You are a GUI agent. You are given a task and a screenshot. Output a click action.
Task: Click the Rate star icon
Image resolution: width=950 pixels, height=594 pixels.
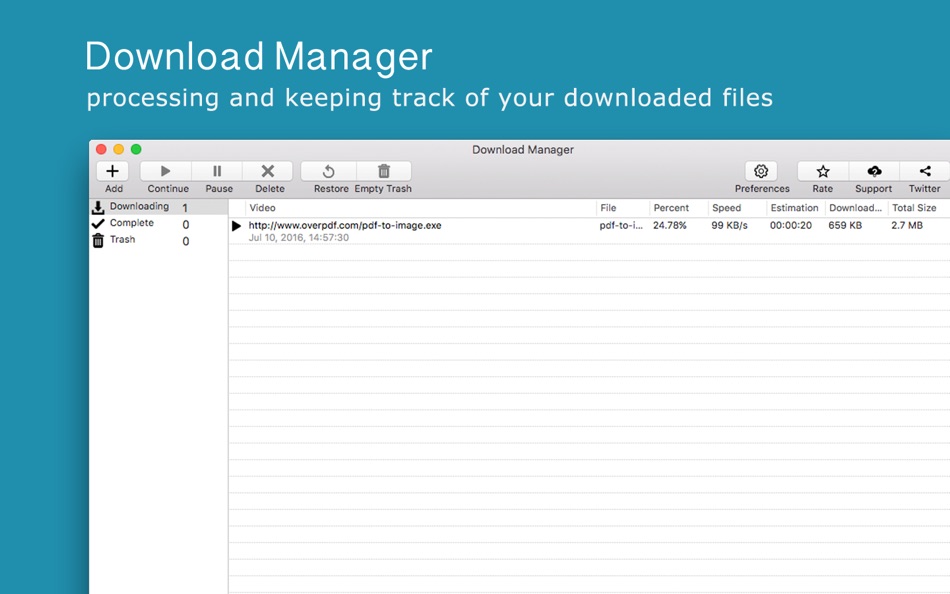(x=823, y=171)
